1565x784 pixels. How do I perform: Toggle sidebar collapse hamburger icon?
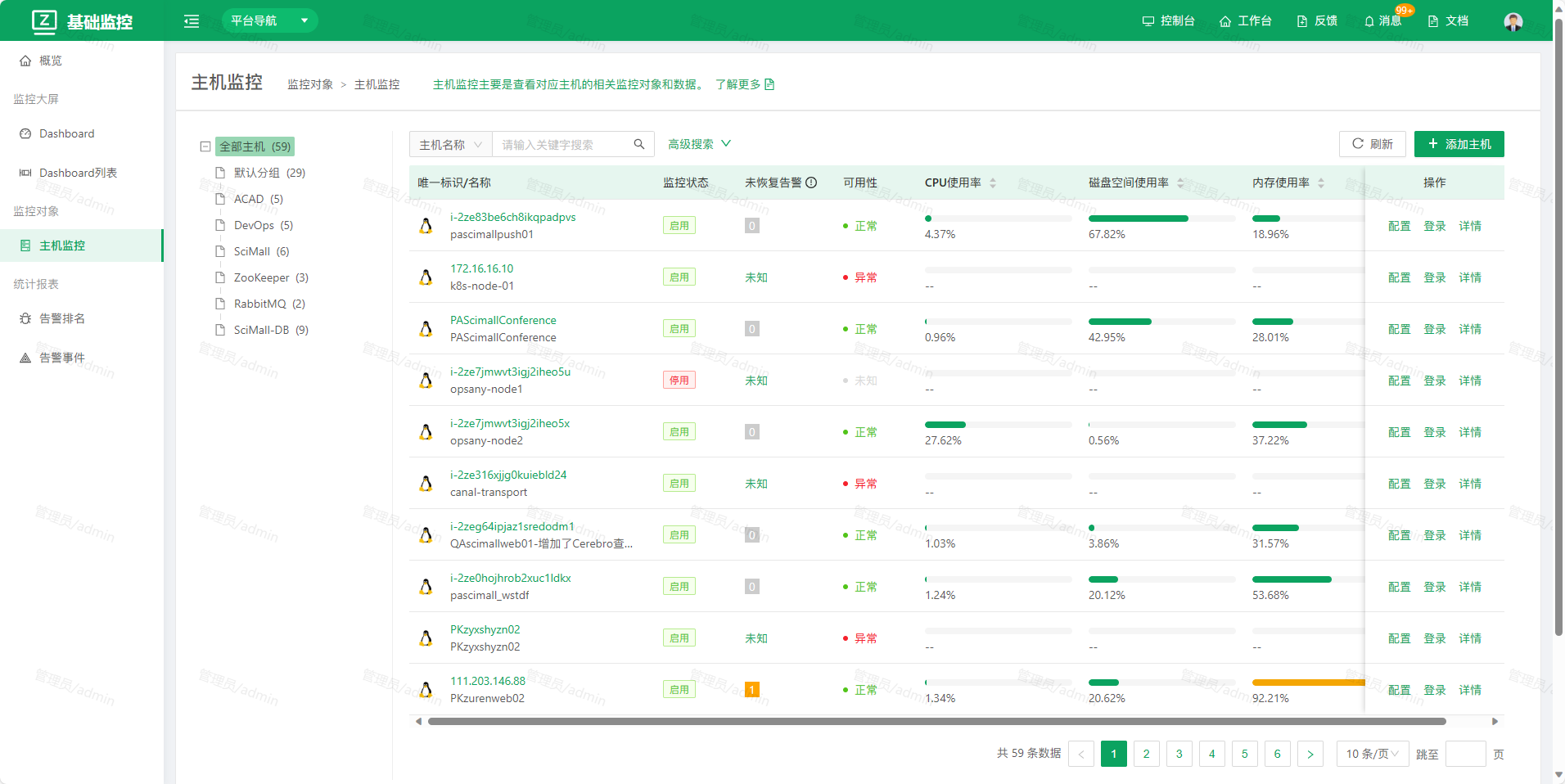[192, 21]
